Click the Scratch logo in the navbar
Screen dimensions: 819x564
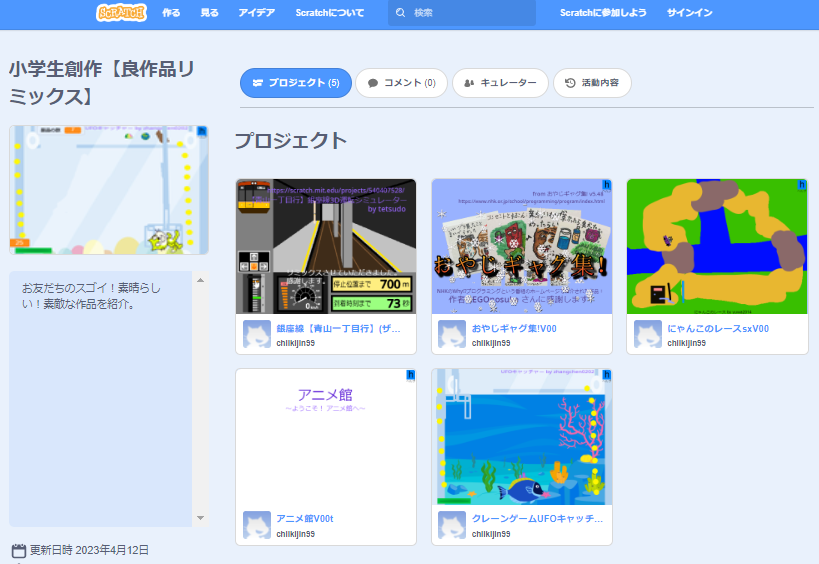click(x=121, y=13)
